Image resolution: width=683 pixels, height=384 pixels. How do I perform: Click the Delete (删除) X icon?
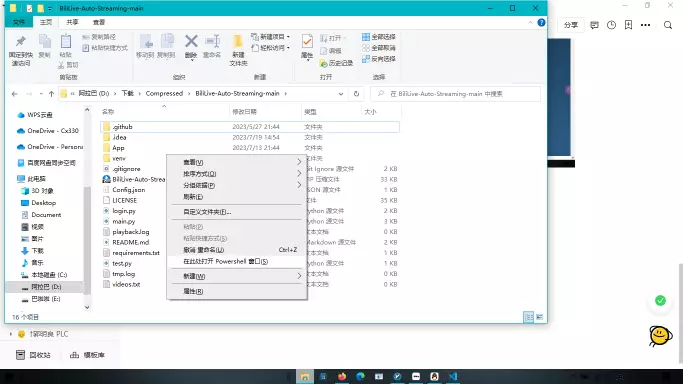tap(191, 41)
